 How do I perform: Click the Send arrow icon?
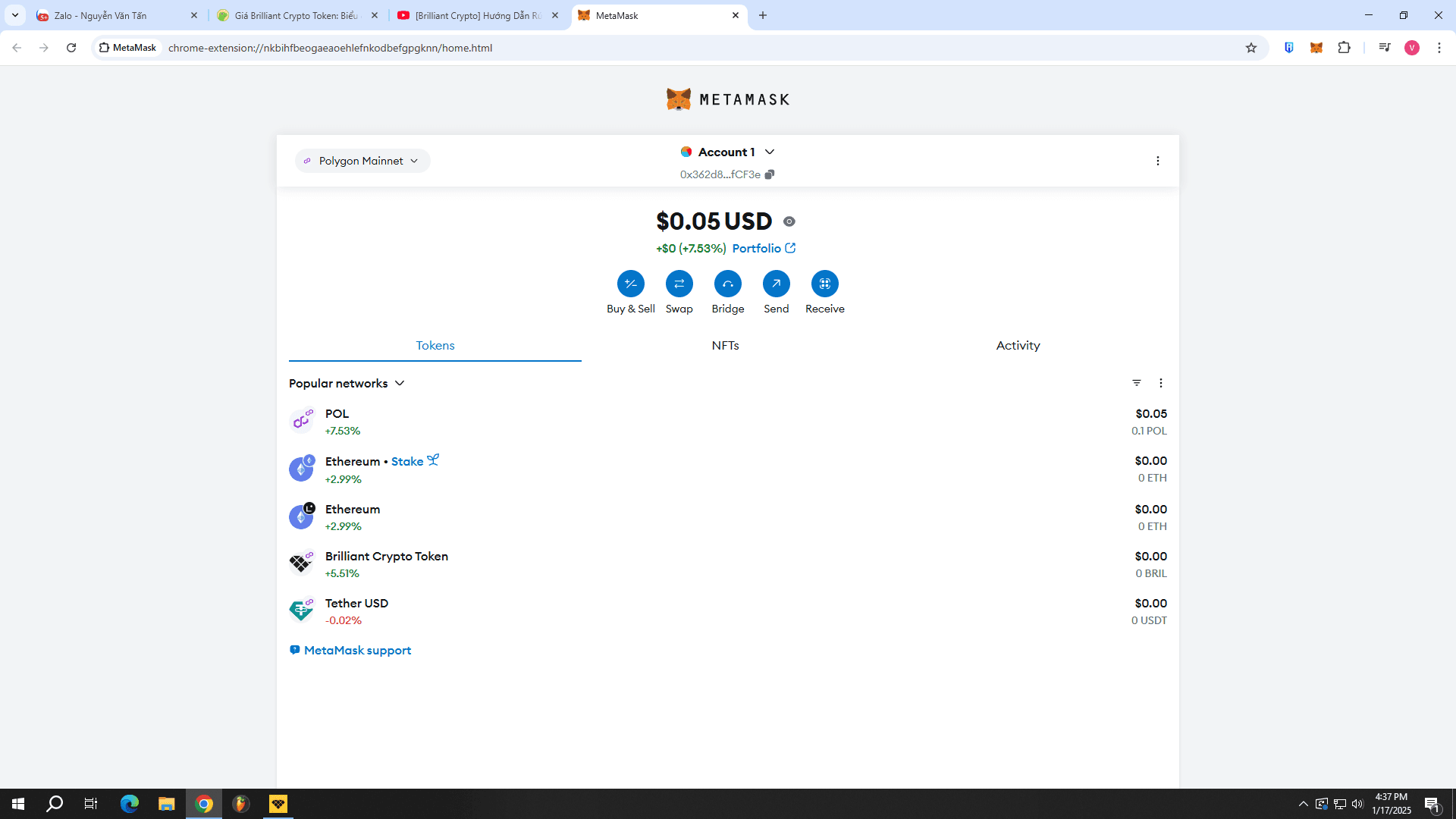776,284
